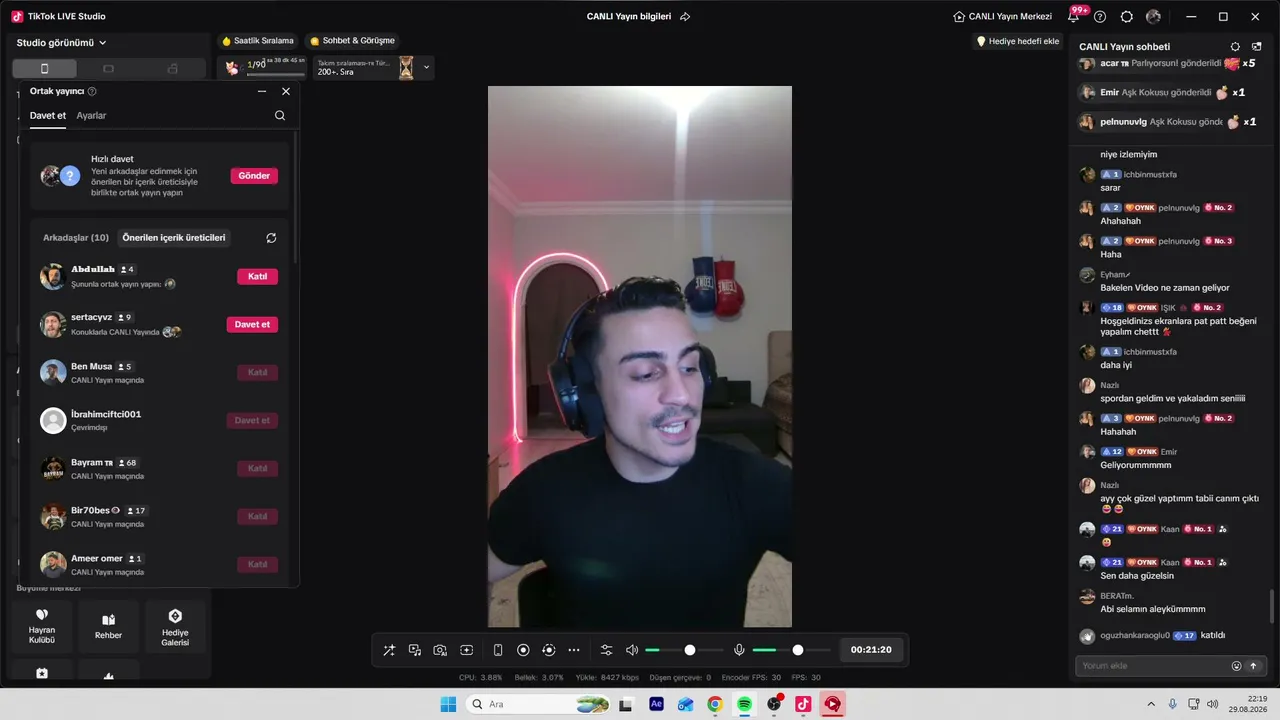Switch to the Ayarlar tab
This screenshot has width=1280, height=720.
pos(91,116)
